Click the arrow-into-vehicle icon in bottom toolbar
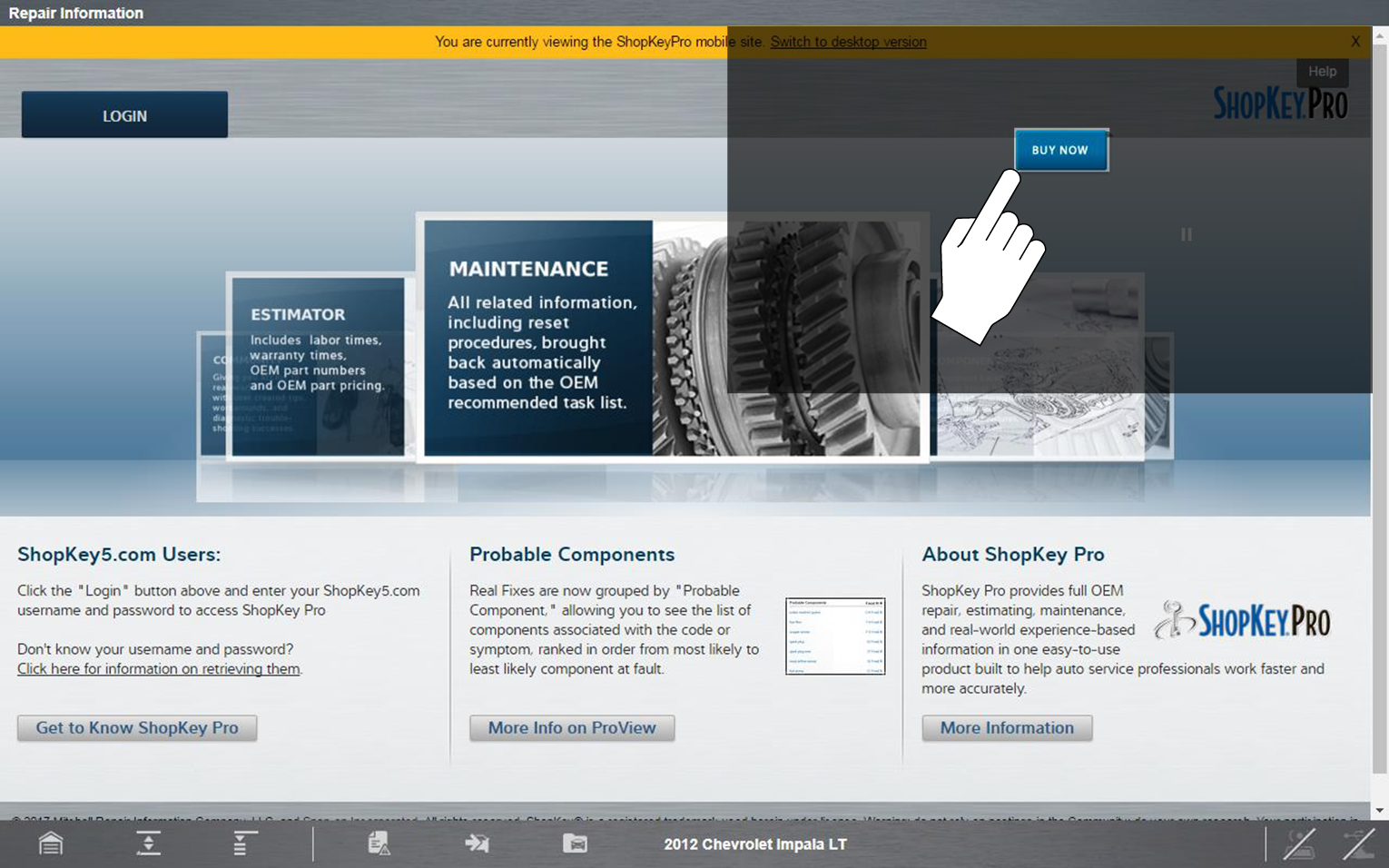1389x868 pixels. [x=477, y=843]
